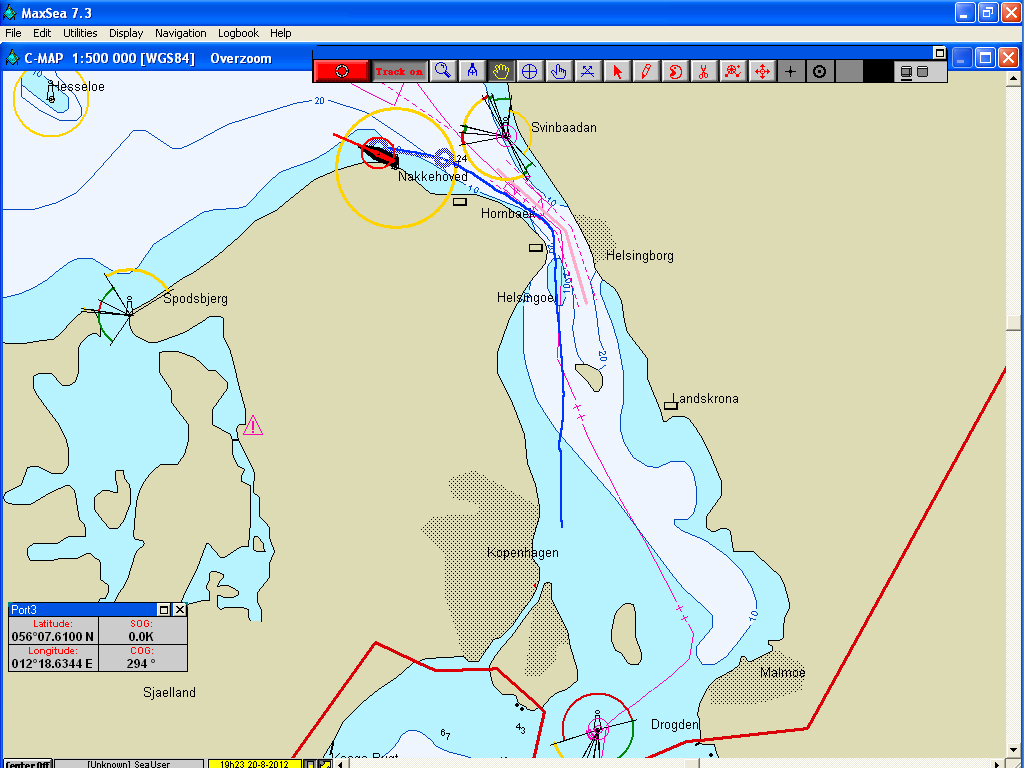Click the vertical scrollbar thumb

click(x=1014, y=323)
